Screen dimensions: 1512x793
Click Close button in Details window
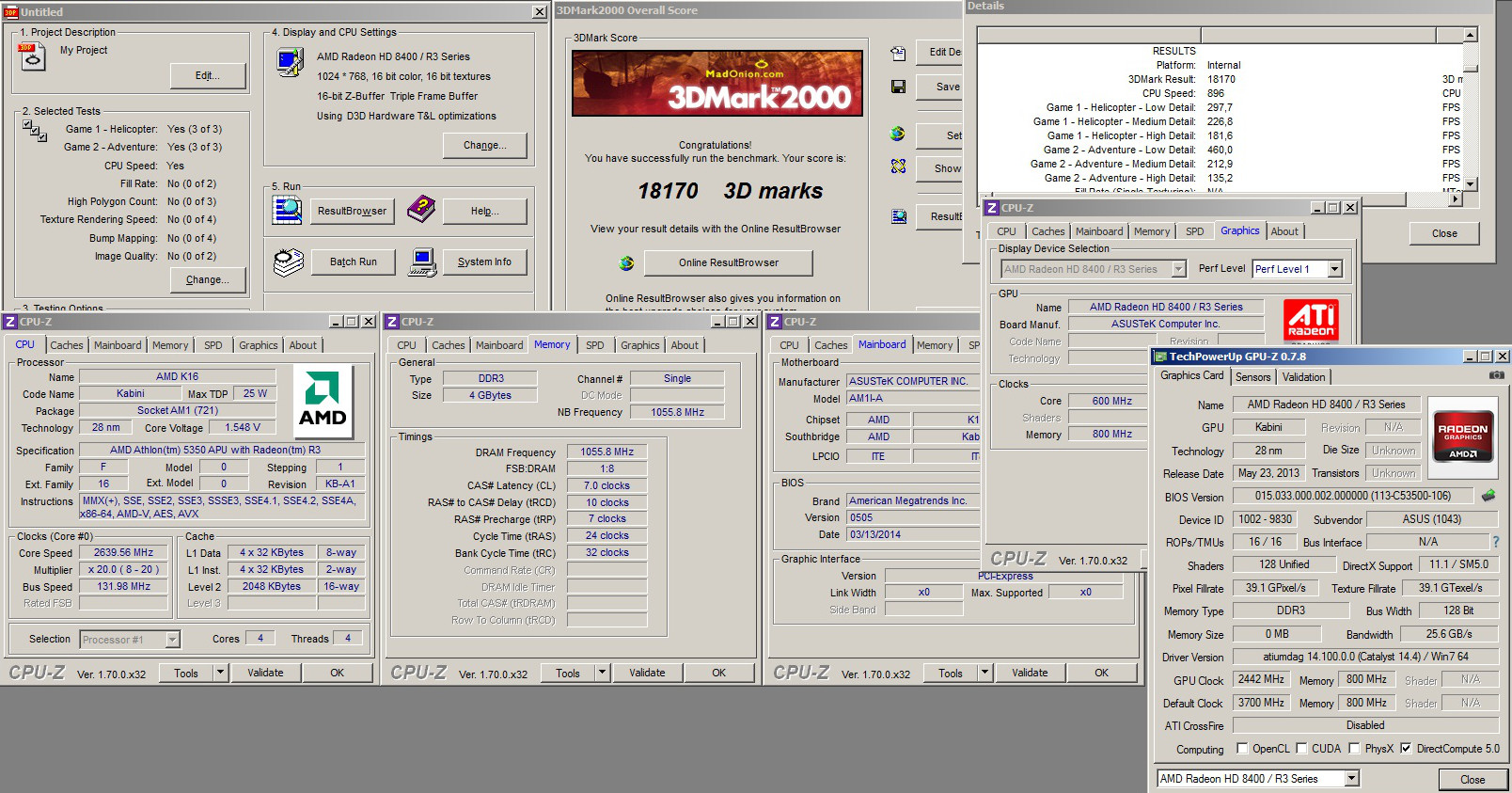pos(1444,233)
